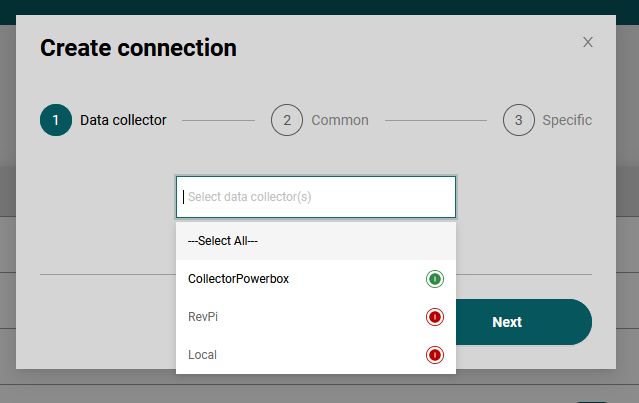639x403 pixels.
Task: Click the connector line between steps 1 and 2
Action: [218, 120]
